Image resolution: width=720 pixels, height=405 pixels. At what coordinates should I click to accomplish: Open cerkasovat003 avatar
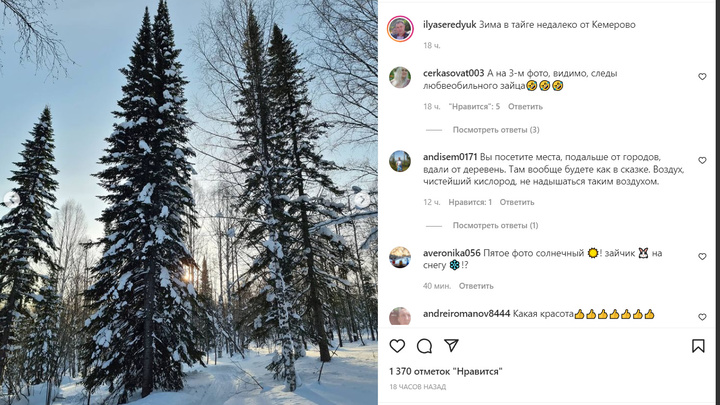pos(400,77)
